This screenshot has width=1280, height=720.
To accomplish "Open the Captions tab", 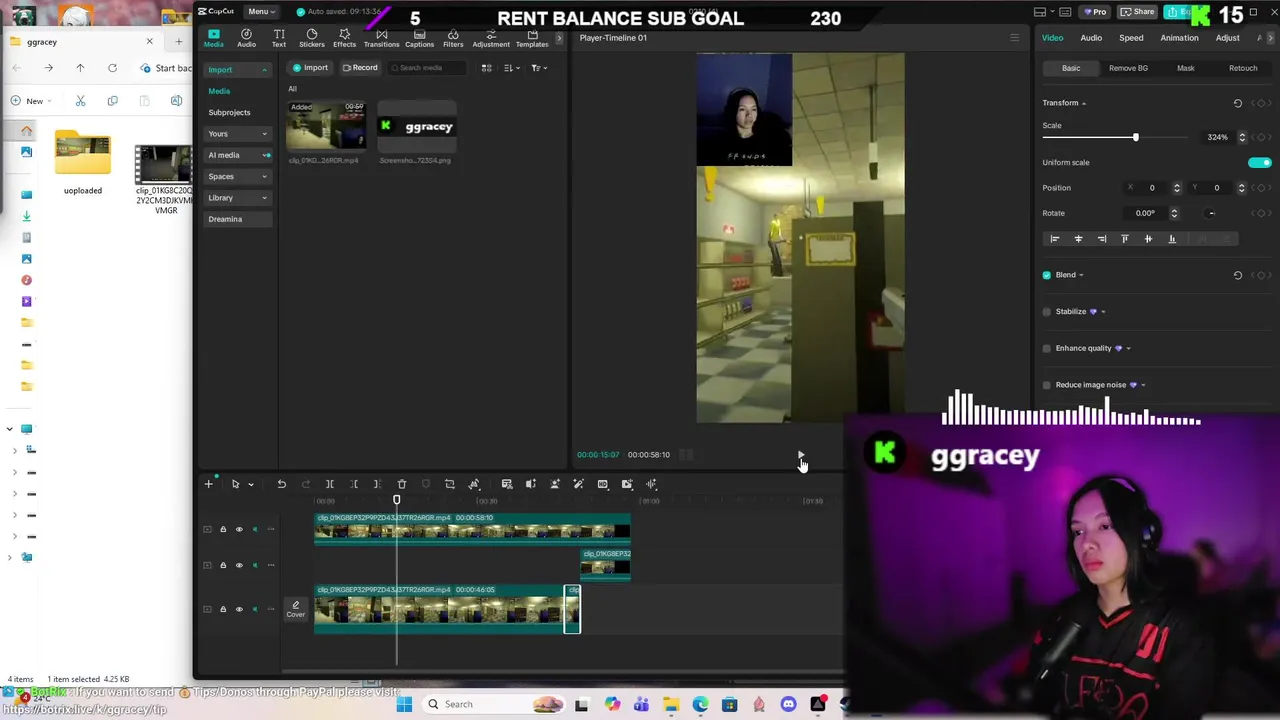I will (419, 38).
